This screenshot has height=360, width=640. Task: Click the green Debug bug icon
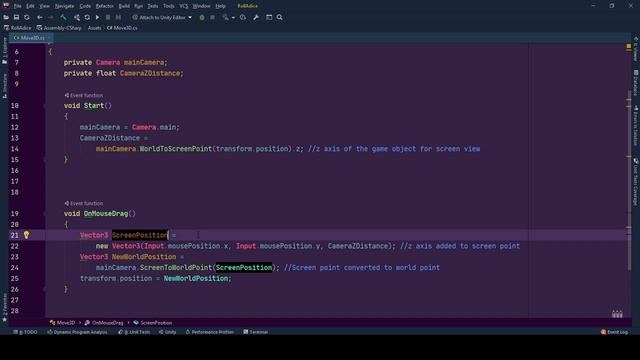(202, 18)
